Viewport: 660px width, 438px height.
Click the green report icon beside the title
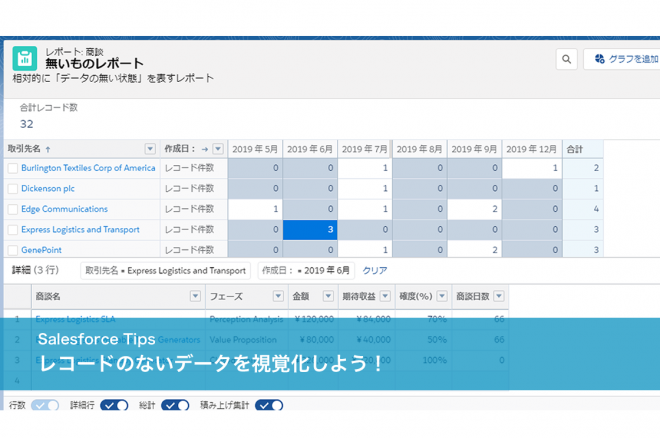pyautogui.click(x=24, y=58)
